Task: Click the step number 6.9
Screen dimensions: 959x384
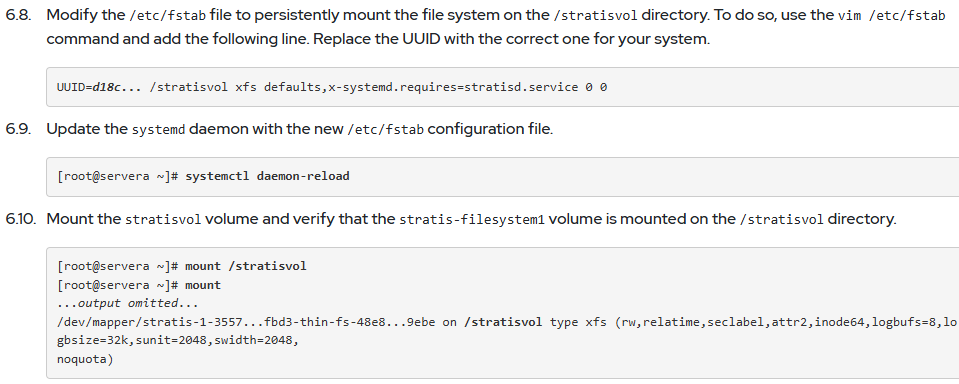Action: [17, 129]
